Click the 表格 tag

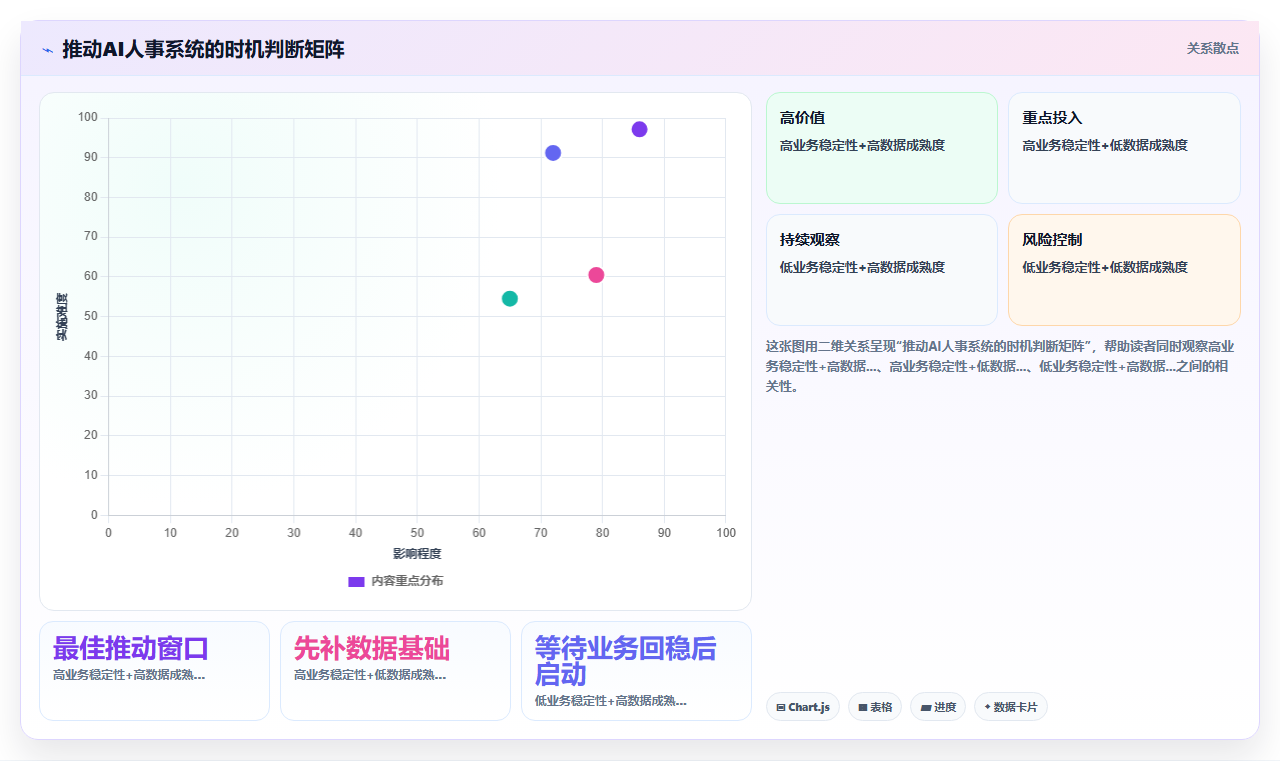pos(875,707)
